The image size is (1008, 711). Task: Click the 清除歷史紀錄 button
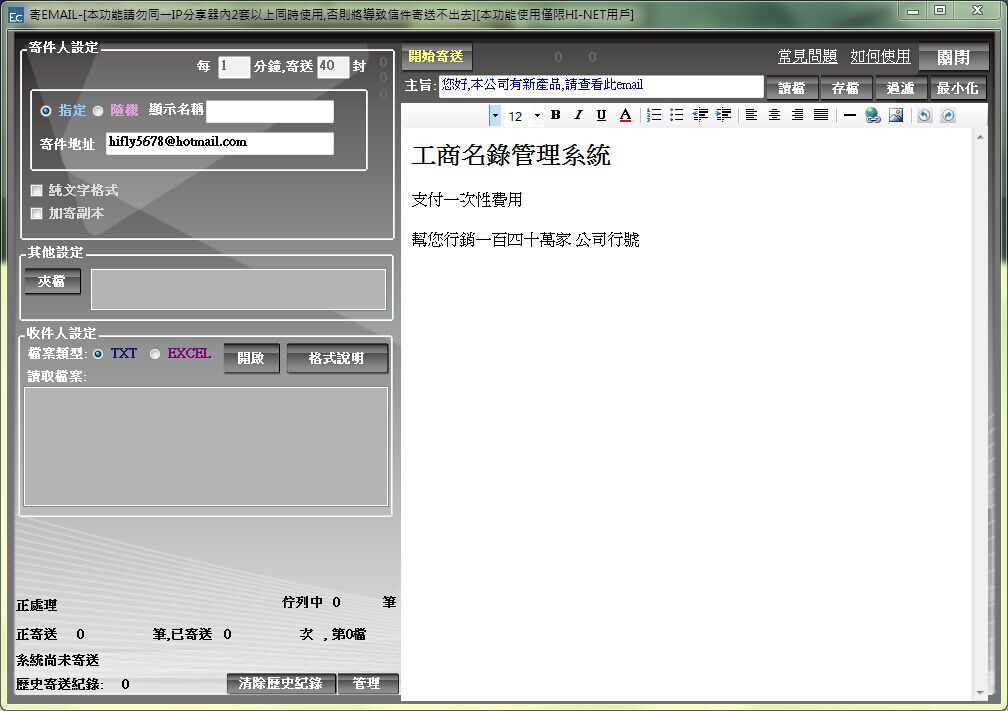(x=281, y=683)
